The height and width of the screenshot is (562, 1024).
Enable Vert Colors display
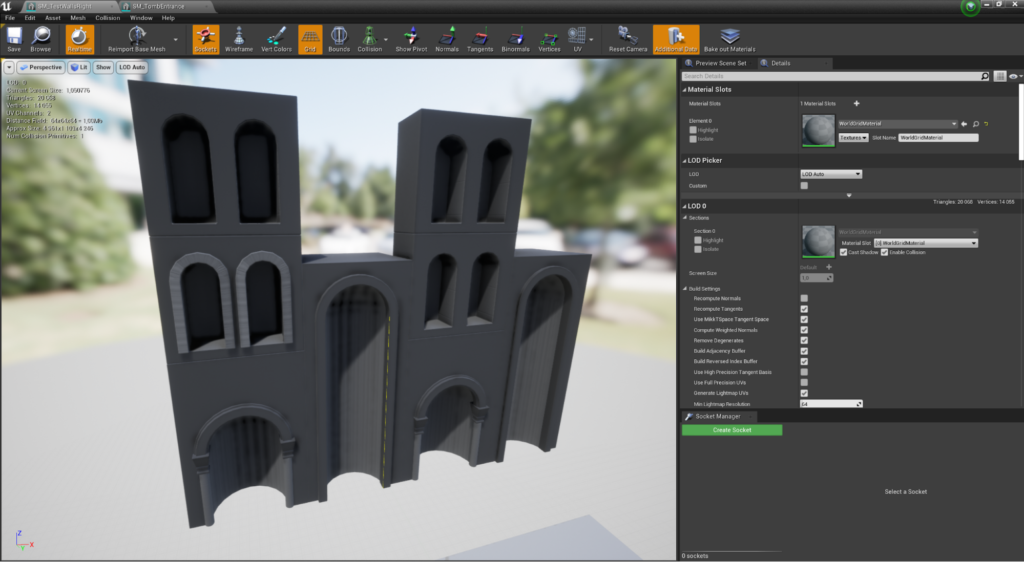[x=277, y=38]
